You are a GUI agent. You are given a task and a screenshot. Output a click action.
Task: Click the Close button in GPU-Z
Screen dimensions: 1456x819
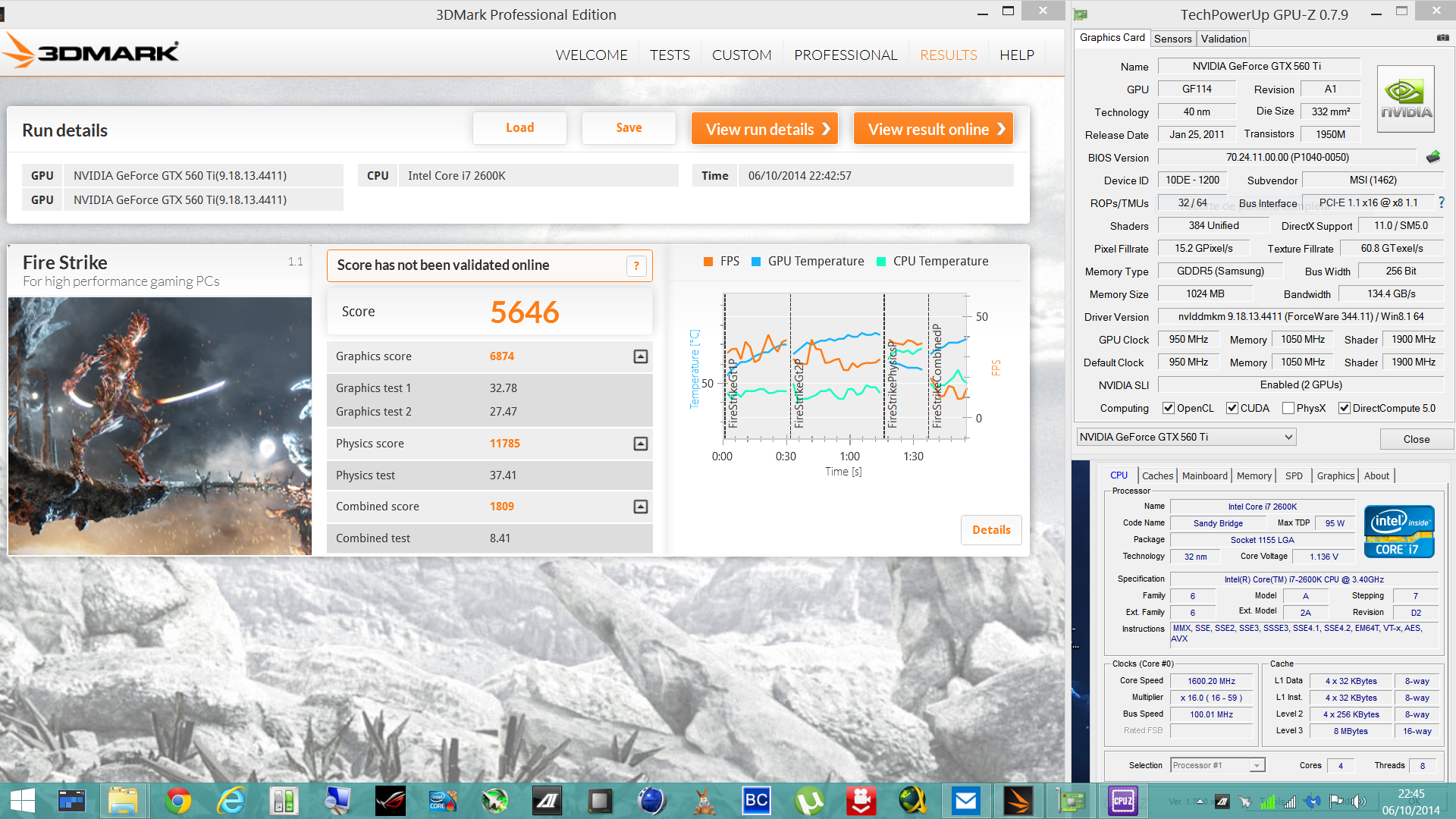click(1416, 439)
